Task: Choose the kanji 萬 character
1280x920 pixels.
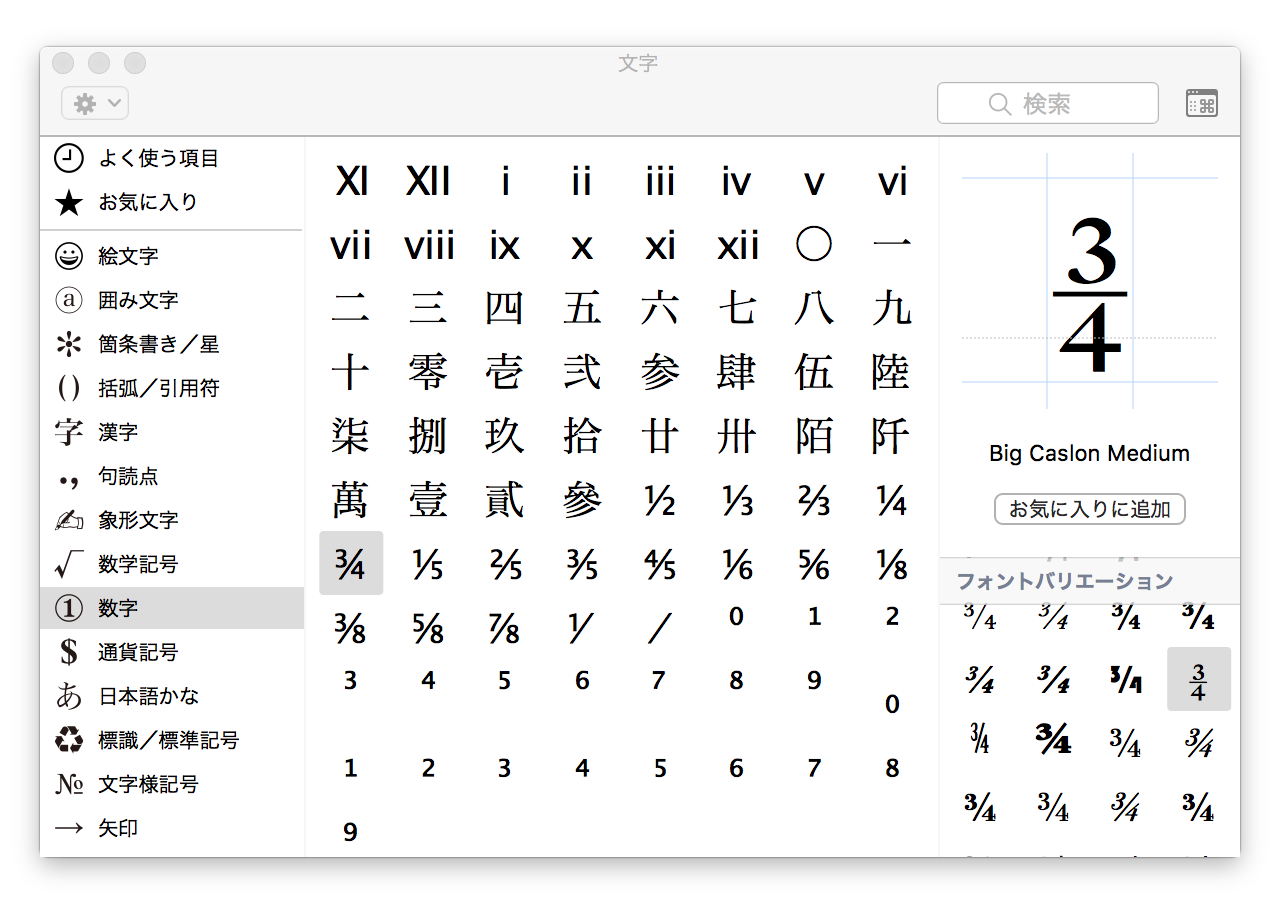Action: coord(351,500)
